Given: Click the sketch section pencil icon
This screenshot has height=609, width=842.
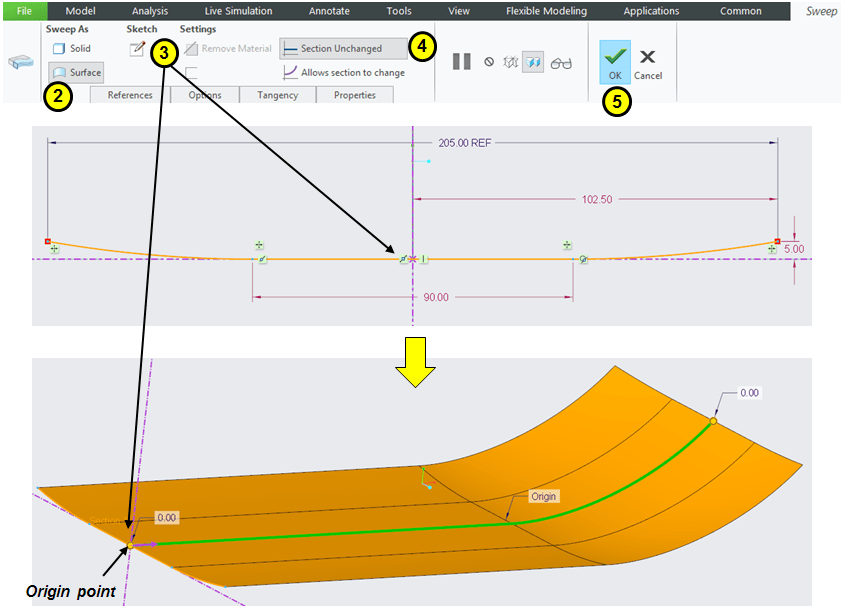Looking at the screenshot, I should (137, 50).
